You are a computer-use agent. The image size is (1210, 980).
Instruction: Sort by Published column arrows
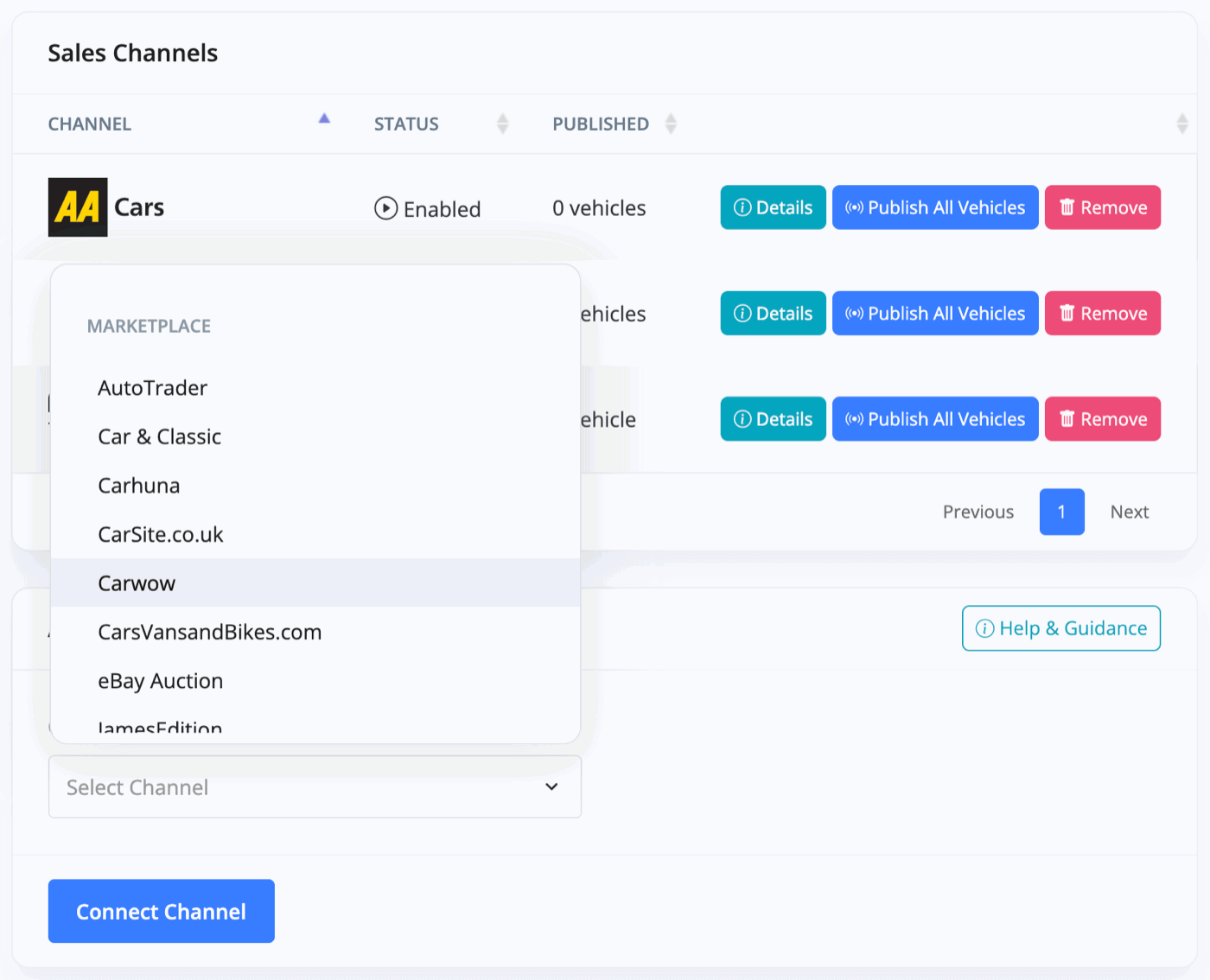671,124
